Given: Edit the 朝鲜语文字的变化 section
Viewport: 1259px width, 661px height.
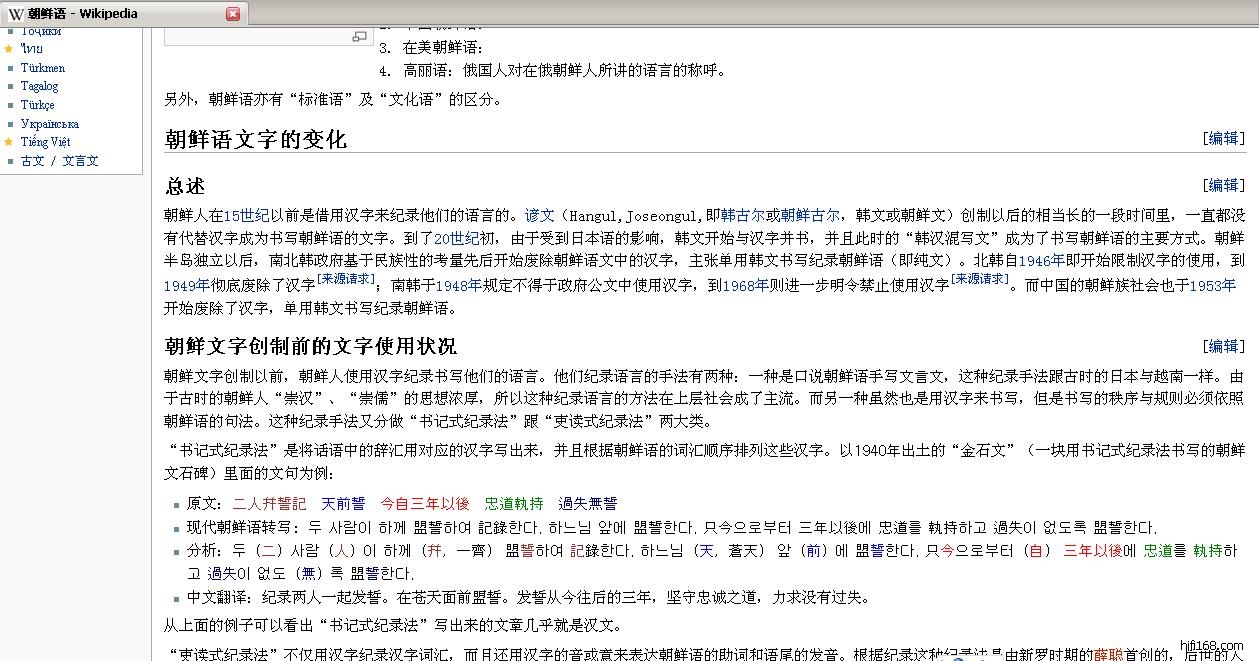Looking at the screenshot, I should tap(1224, 139).
